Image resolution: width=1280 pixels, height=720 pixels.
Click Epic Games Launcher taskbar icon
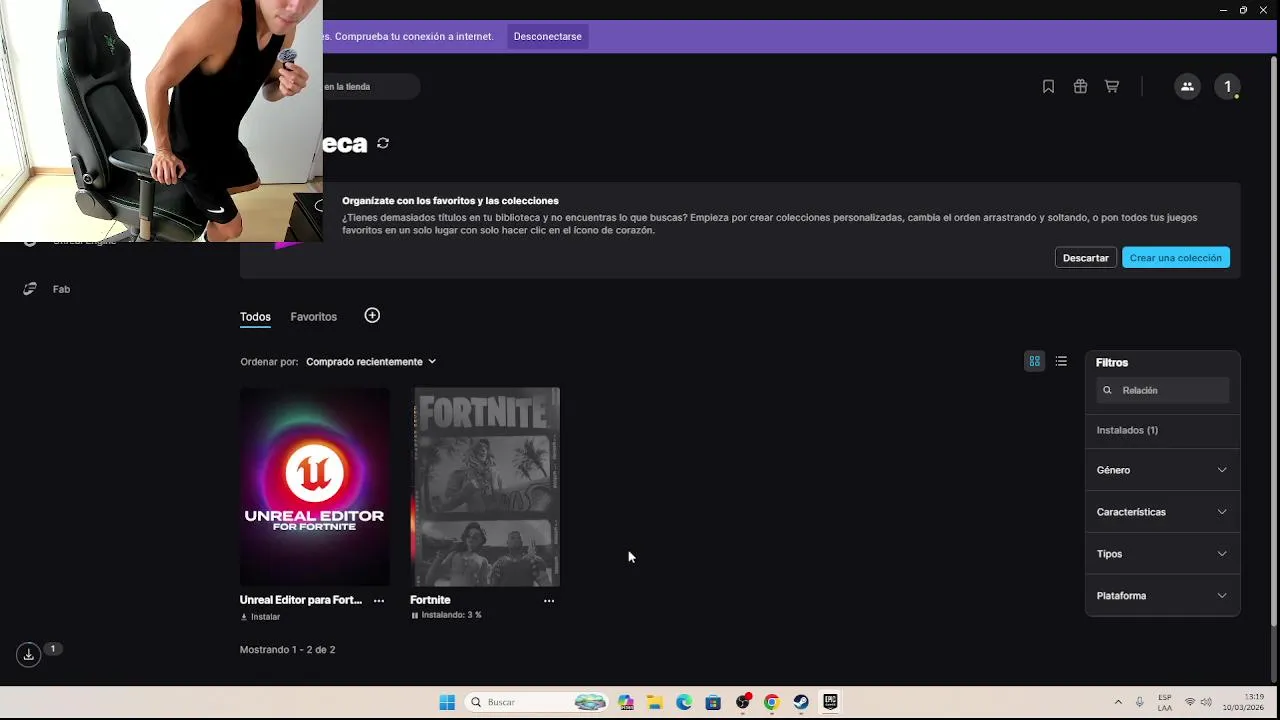(830, 702)
